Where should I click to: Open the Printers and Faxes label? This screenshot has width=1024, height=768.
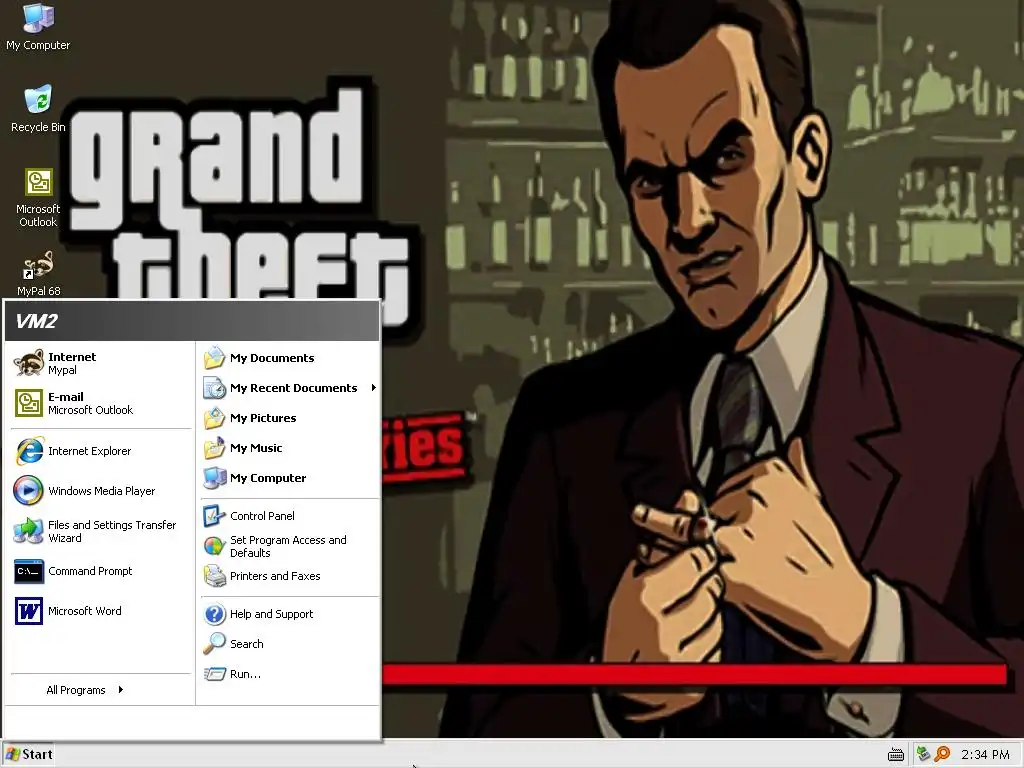click(x=275, y=576)
